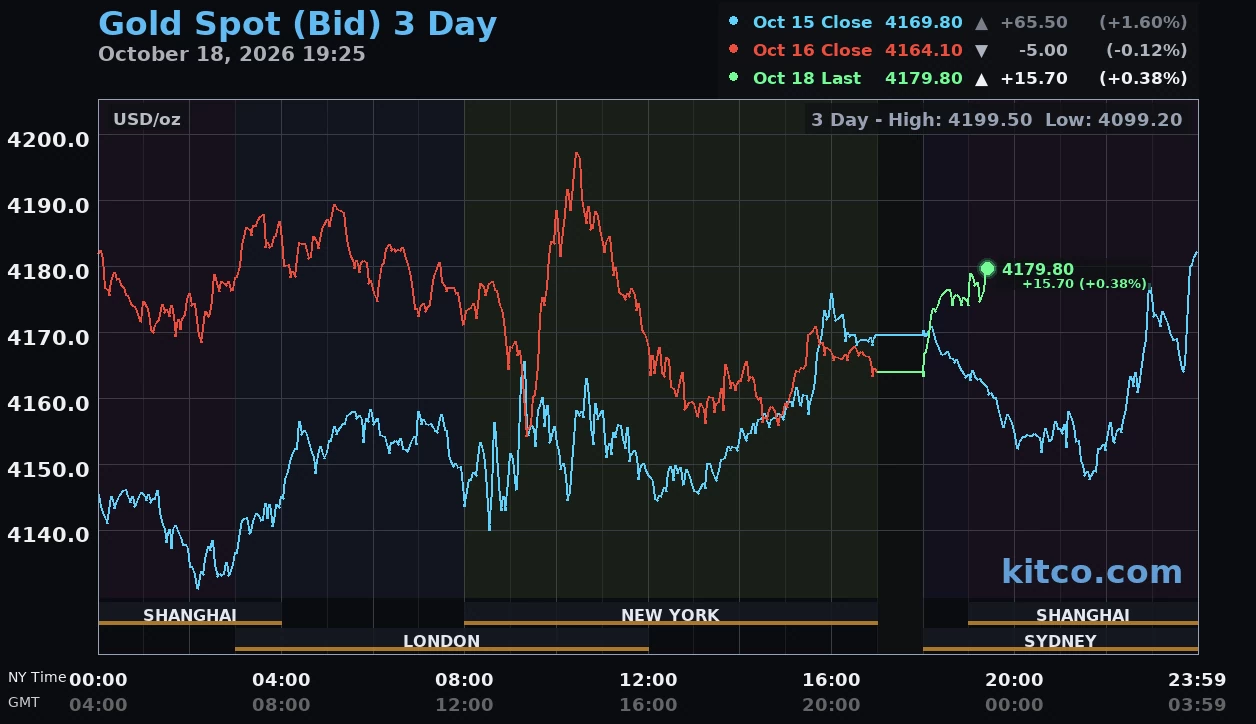Click the '(+0.38%)' percent in legend
Image resolution: width=1256 pixels, height=724 pixels.
(x=1143, y=78)
